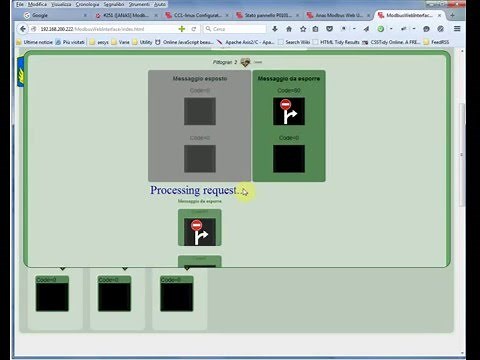Open the File menu
The height and width of the screenshot is (360, 480).
(20, 4)
